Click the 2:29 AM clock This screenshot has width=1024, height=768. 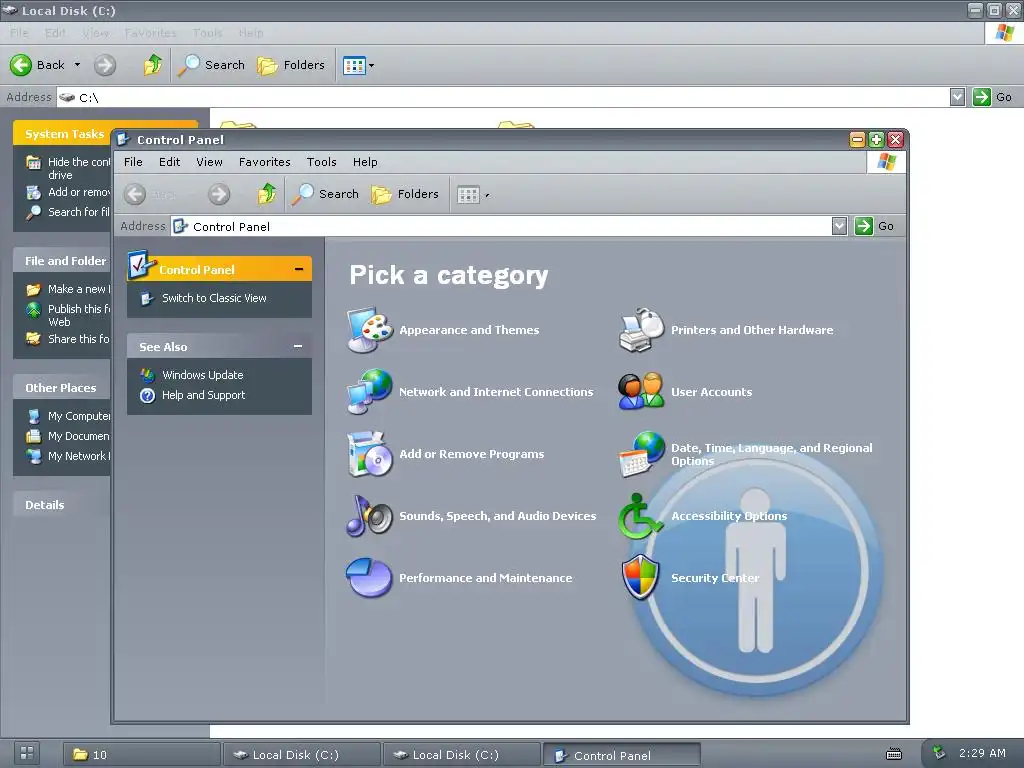(982, 753)
